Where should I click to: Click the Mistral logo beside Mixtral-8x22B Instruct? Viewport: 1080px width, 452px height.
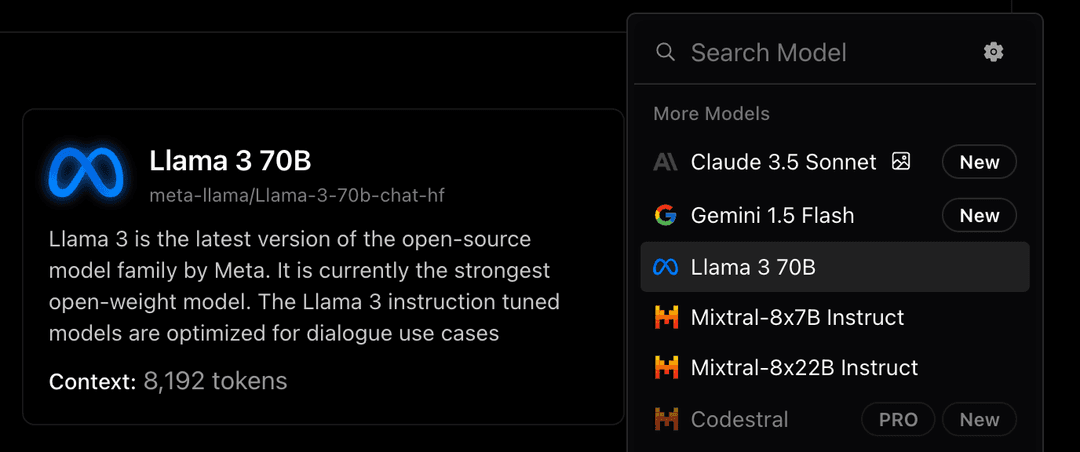pyautogui.click(x=666, y=367)
